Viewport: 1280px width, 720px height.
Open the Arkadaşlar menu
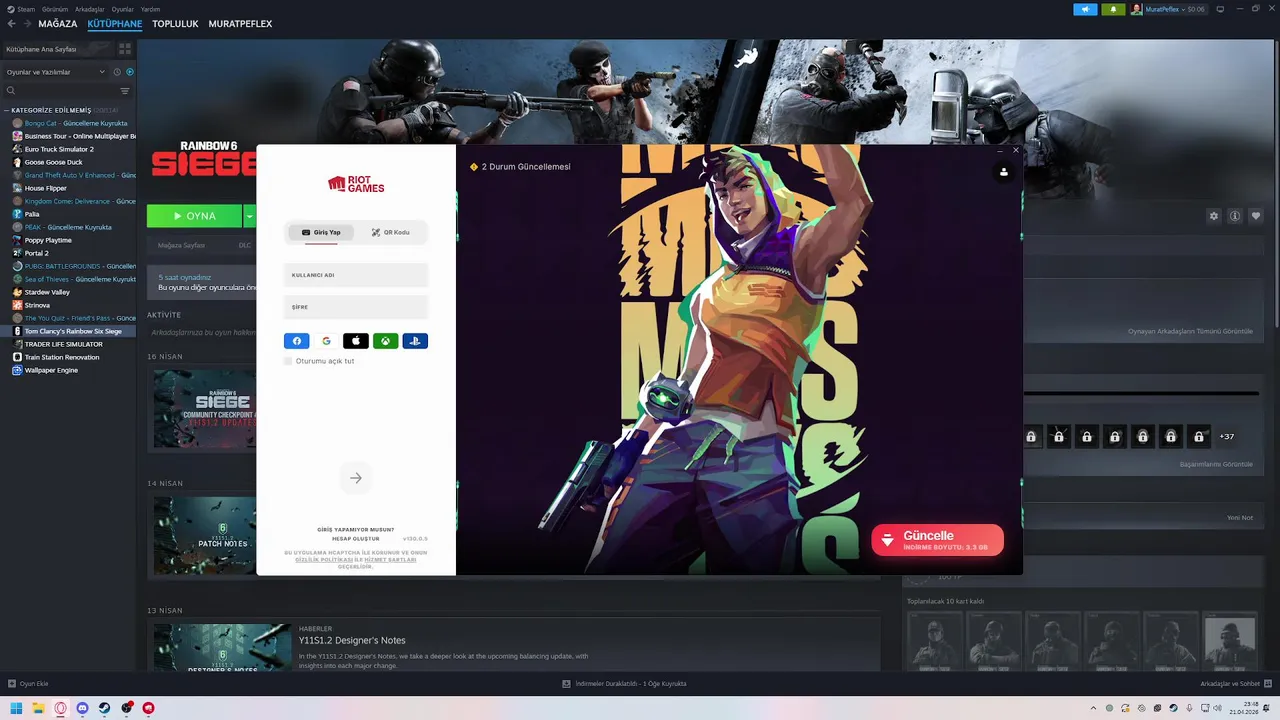pyautogui.click(x=90, y=9)
